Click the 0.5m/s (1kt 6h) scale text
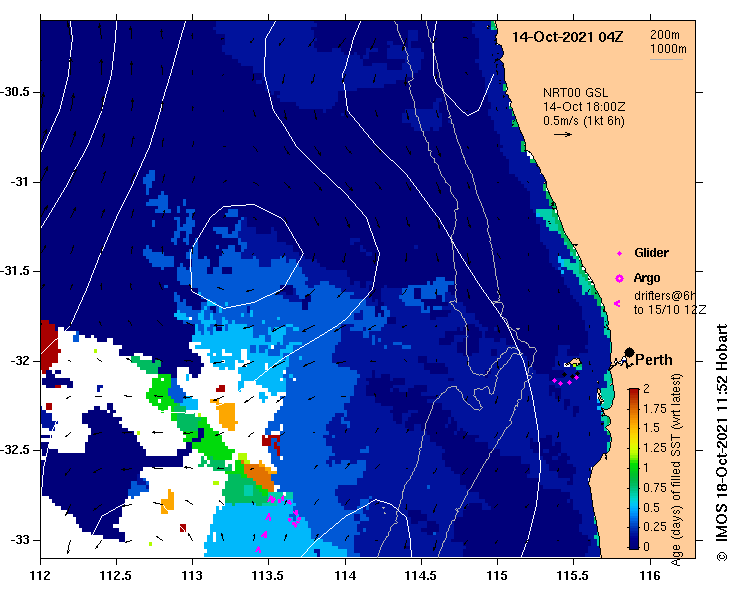Viewport: 739px width, 592px height. coord(583,121)
